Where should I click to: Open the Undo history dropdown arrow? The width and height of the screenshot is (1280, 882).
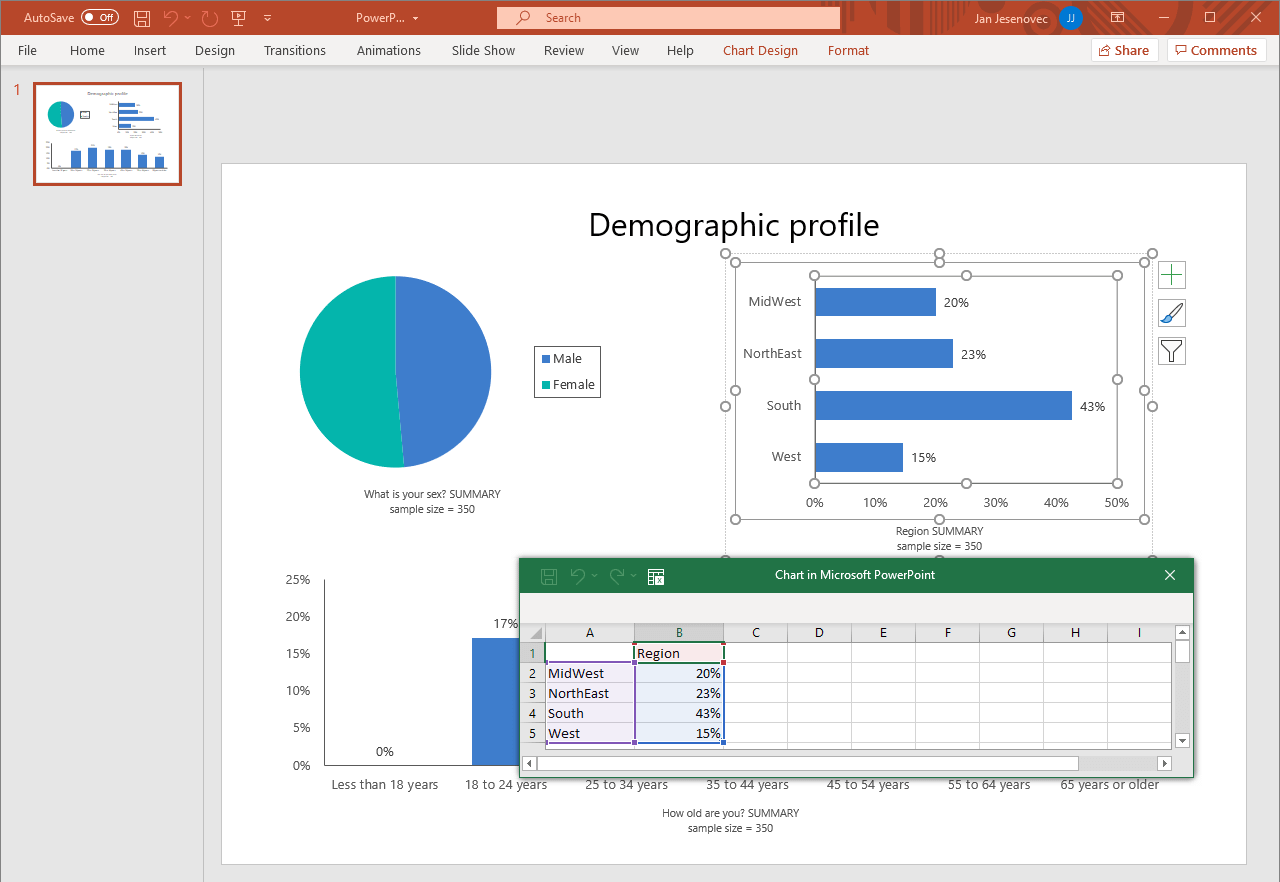pos(188,18)
